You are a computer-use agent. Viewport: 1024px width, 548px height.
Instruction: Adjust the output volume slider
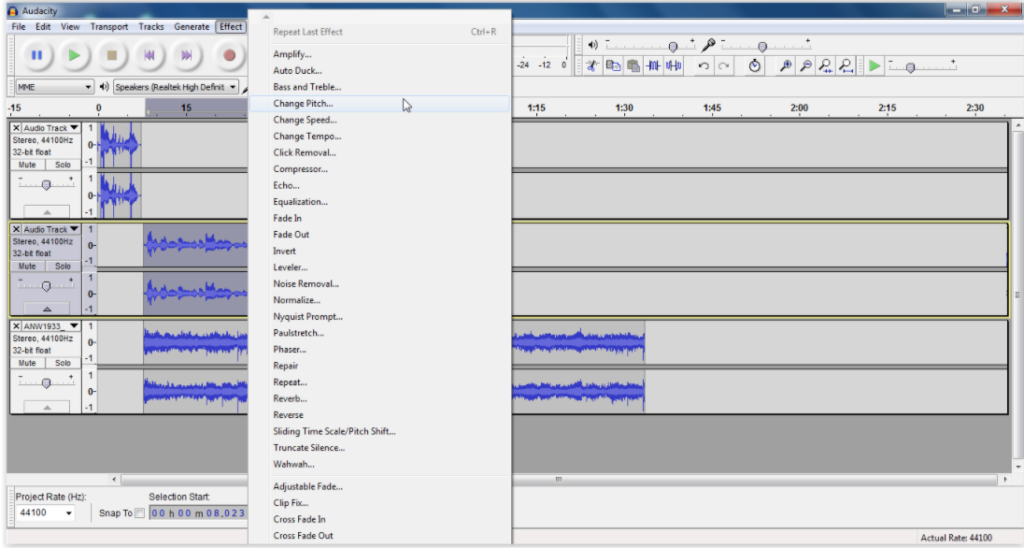[672, 46]
